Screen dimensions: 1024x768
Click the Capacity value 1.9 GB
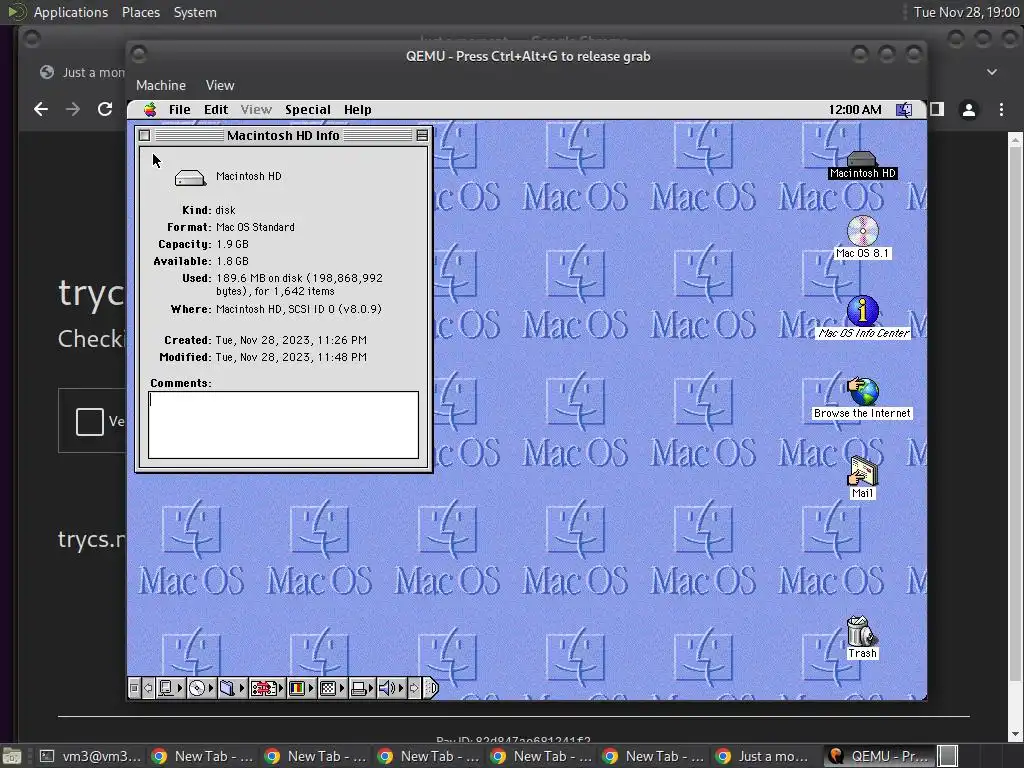coord(232,244)
